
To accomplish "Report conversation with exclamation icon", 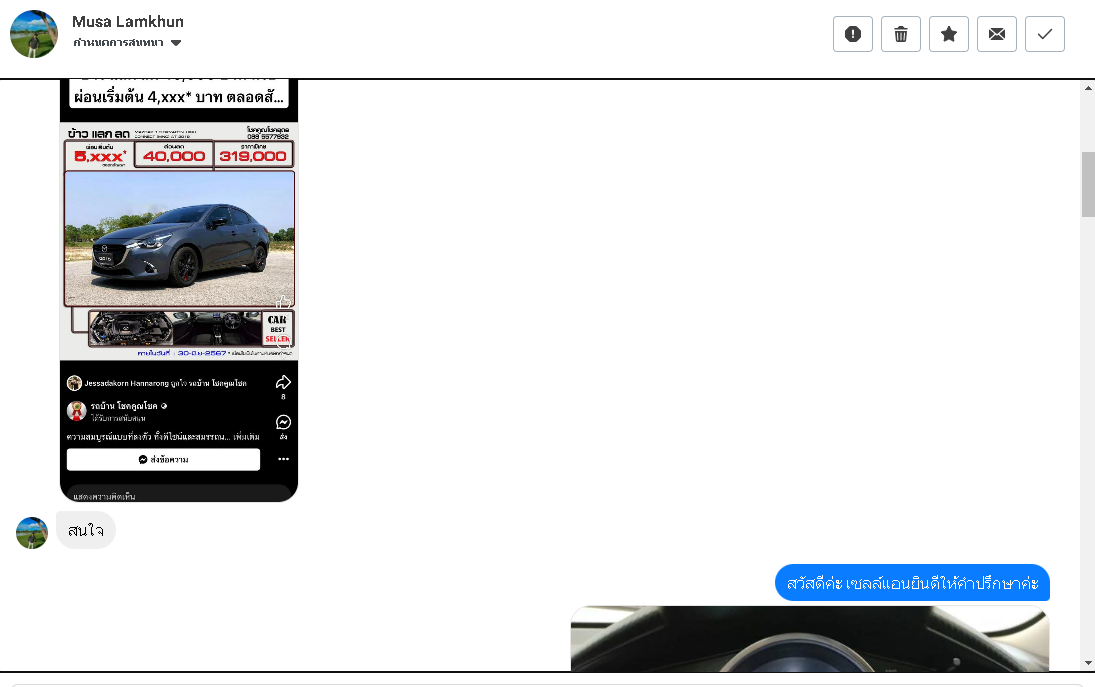I will [853, 34].
